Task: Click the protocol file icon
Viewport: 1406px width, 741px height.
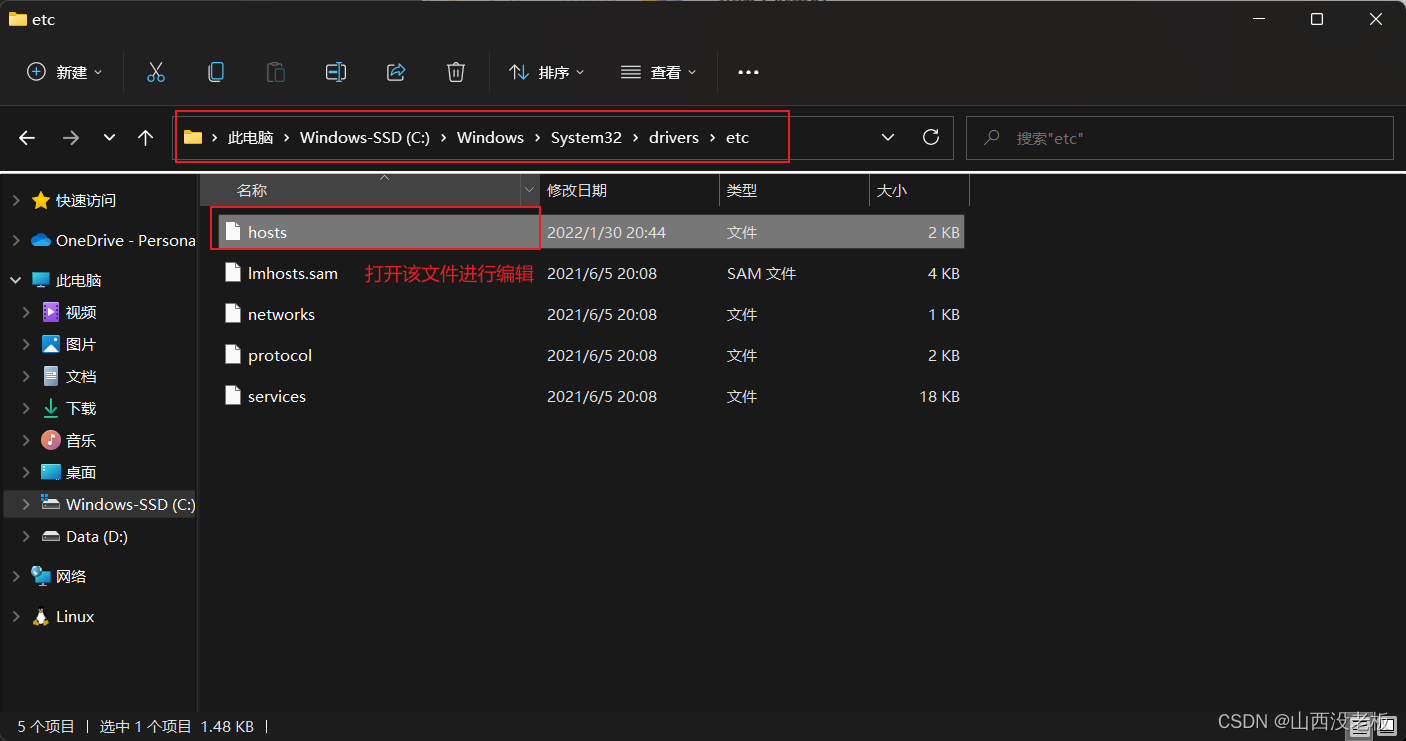Action: tap(232, 355)
